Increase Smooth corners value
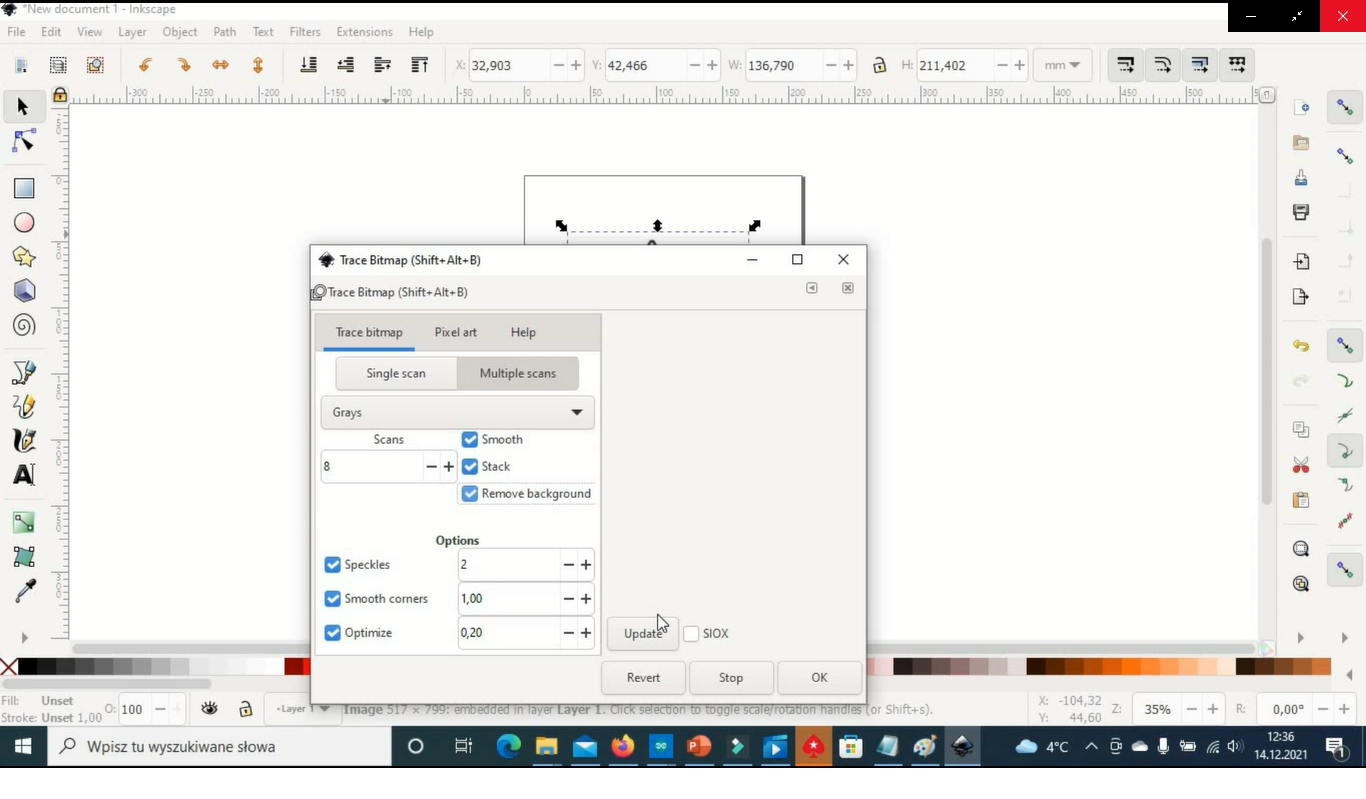The height and width of the screenshot is (799, 1366). (586, 599)
